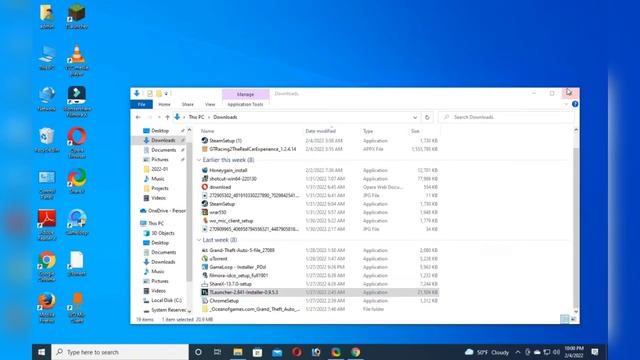Select the TLauncher installer file

(320, 292)
